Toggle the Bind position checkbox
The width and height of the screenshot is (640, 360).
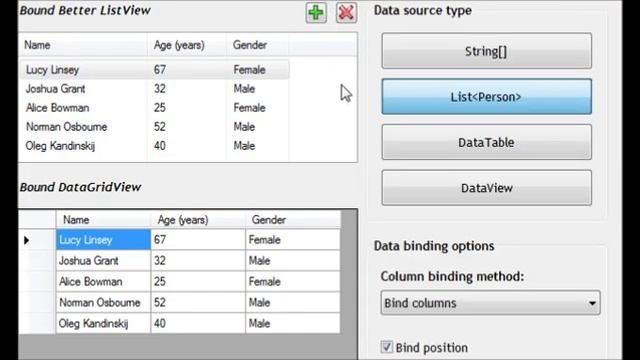click(387, 347)
